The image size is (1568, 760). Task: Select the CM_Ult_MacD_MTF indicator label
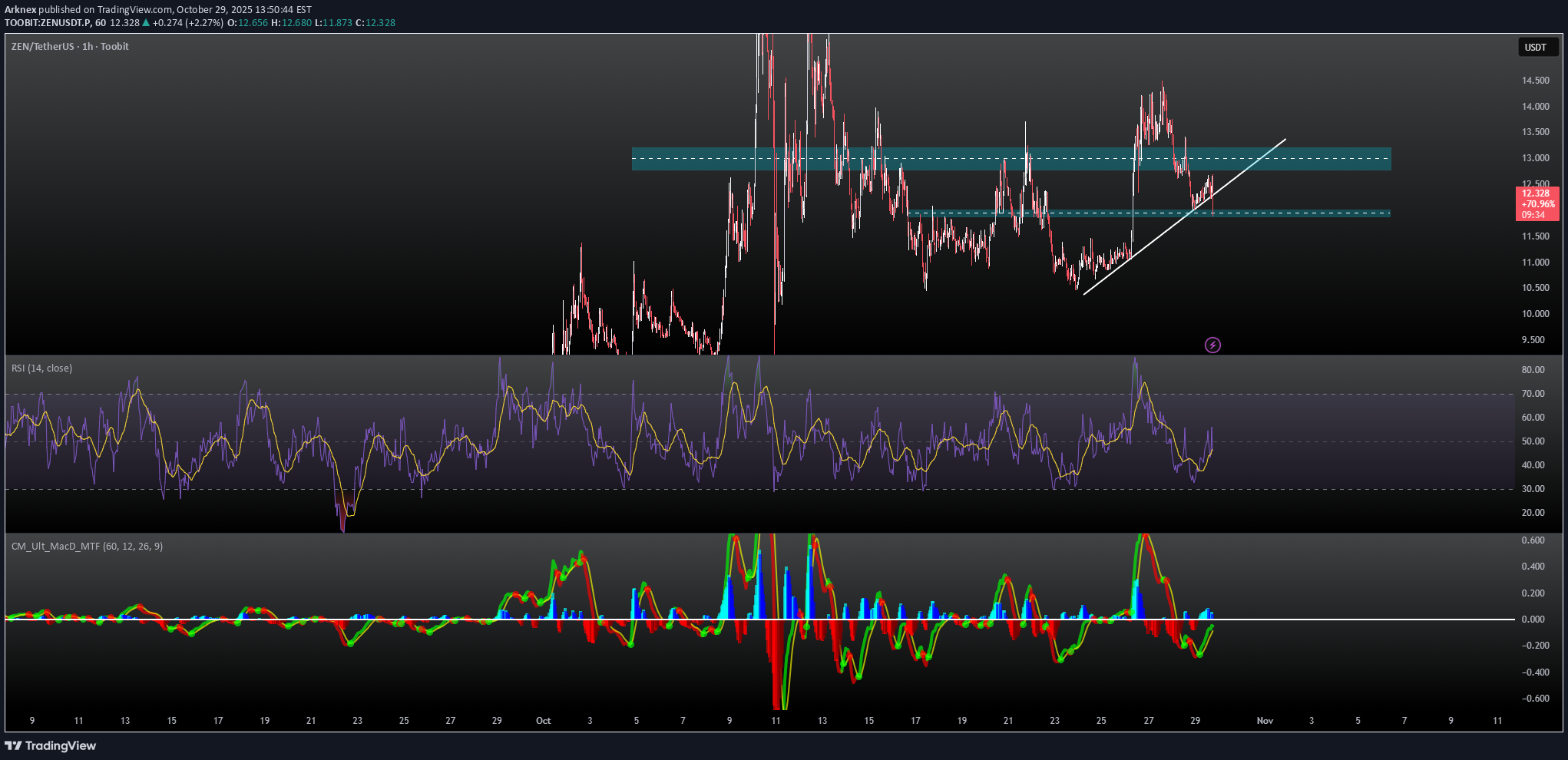(87, 547)
